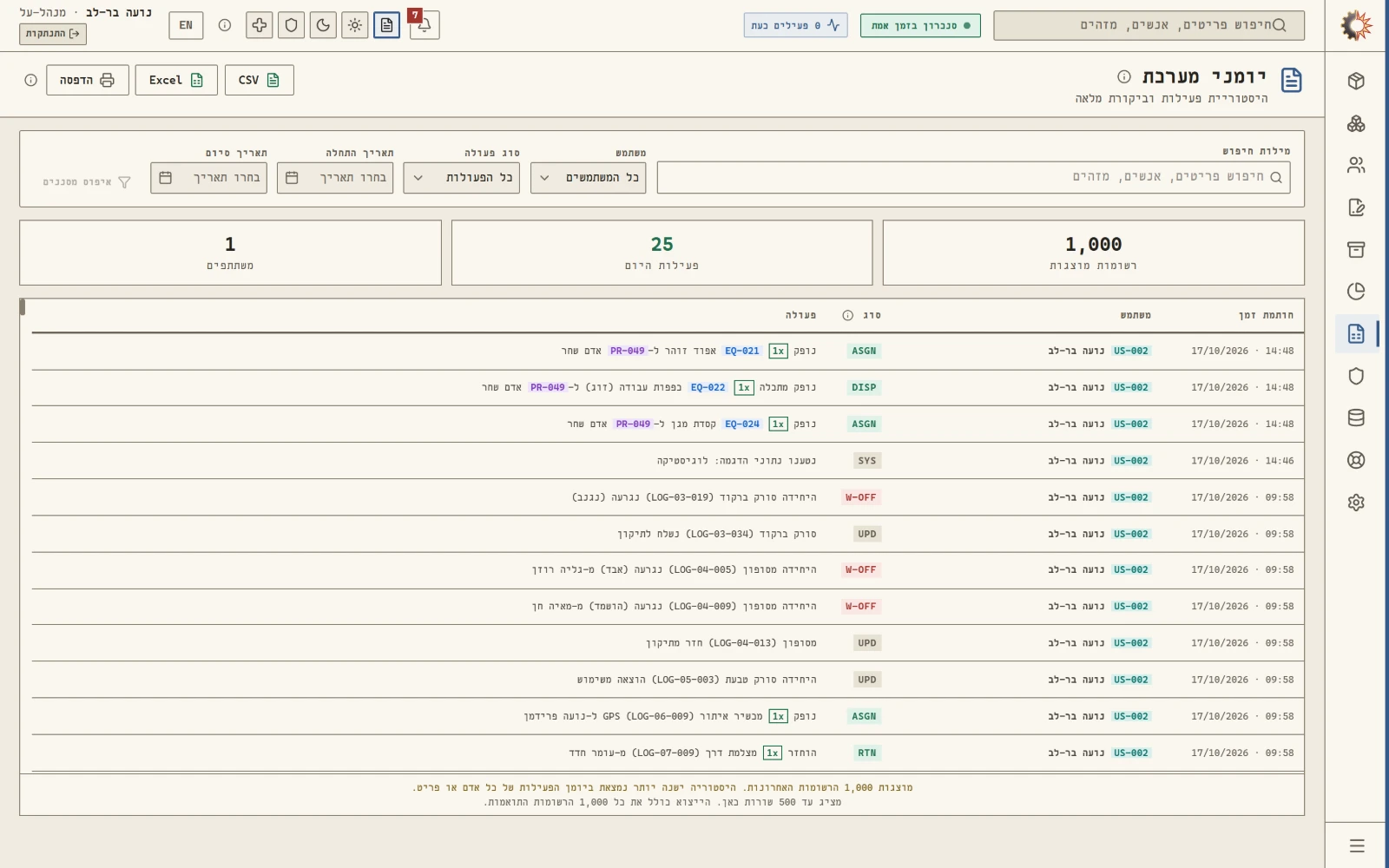Viewport: 1389px width, 868px height.
Task: Click the סנכרון בזמן אמת sync status badge
Action: click(920, 25)
